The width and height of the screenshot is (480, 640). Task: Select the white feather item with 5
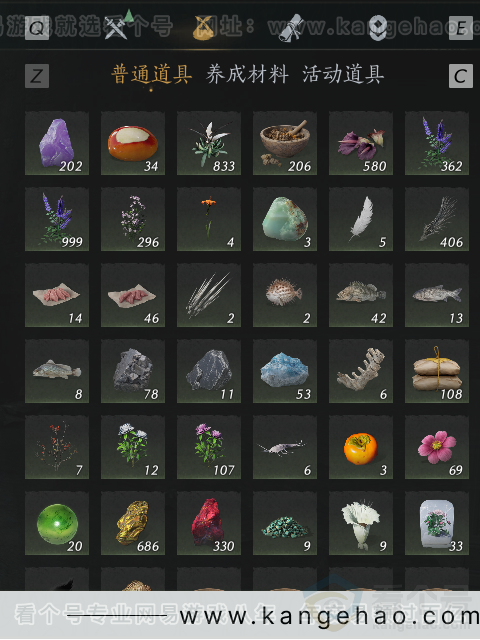click(361, 219)
